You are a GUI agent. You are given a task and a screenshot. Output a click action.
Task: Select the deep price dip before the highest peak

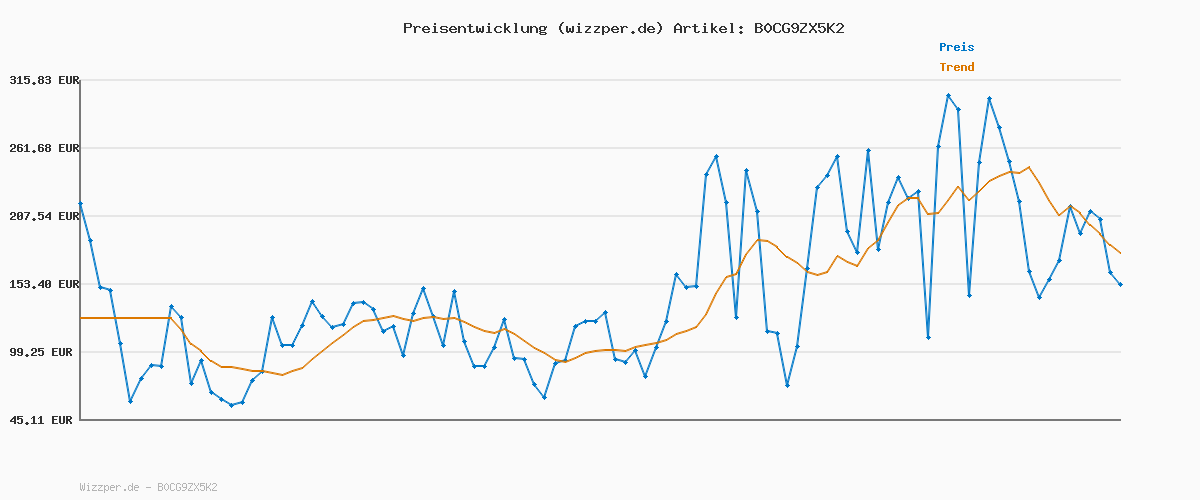[928, 338]
